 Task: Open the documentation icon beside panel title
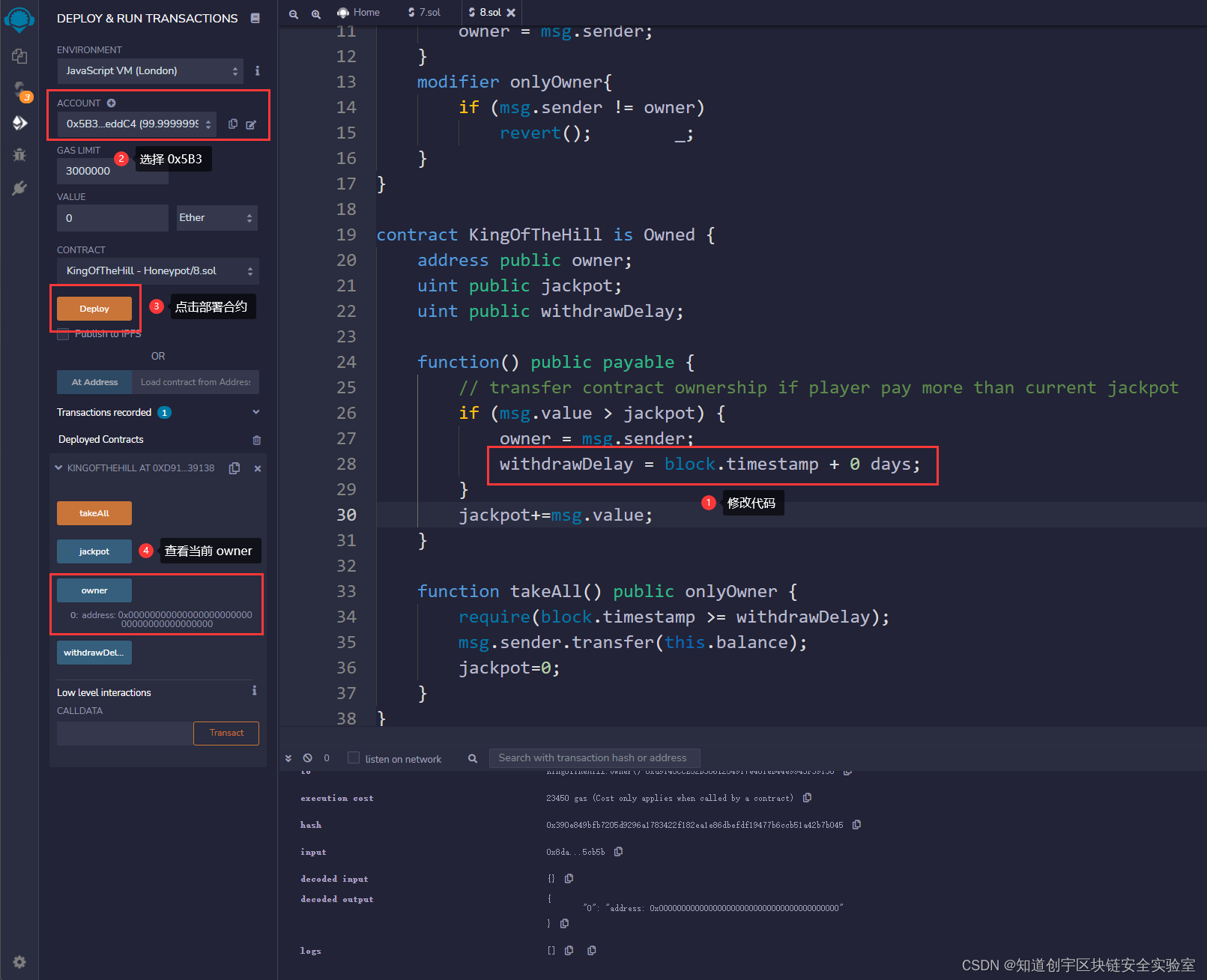(x=255, y=18)
